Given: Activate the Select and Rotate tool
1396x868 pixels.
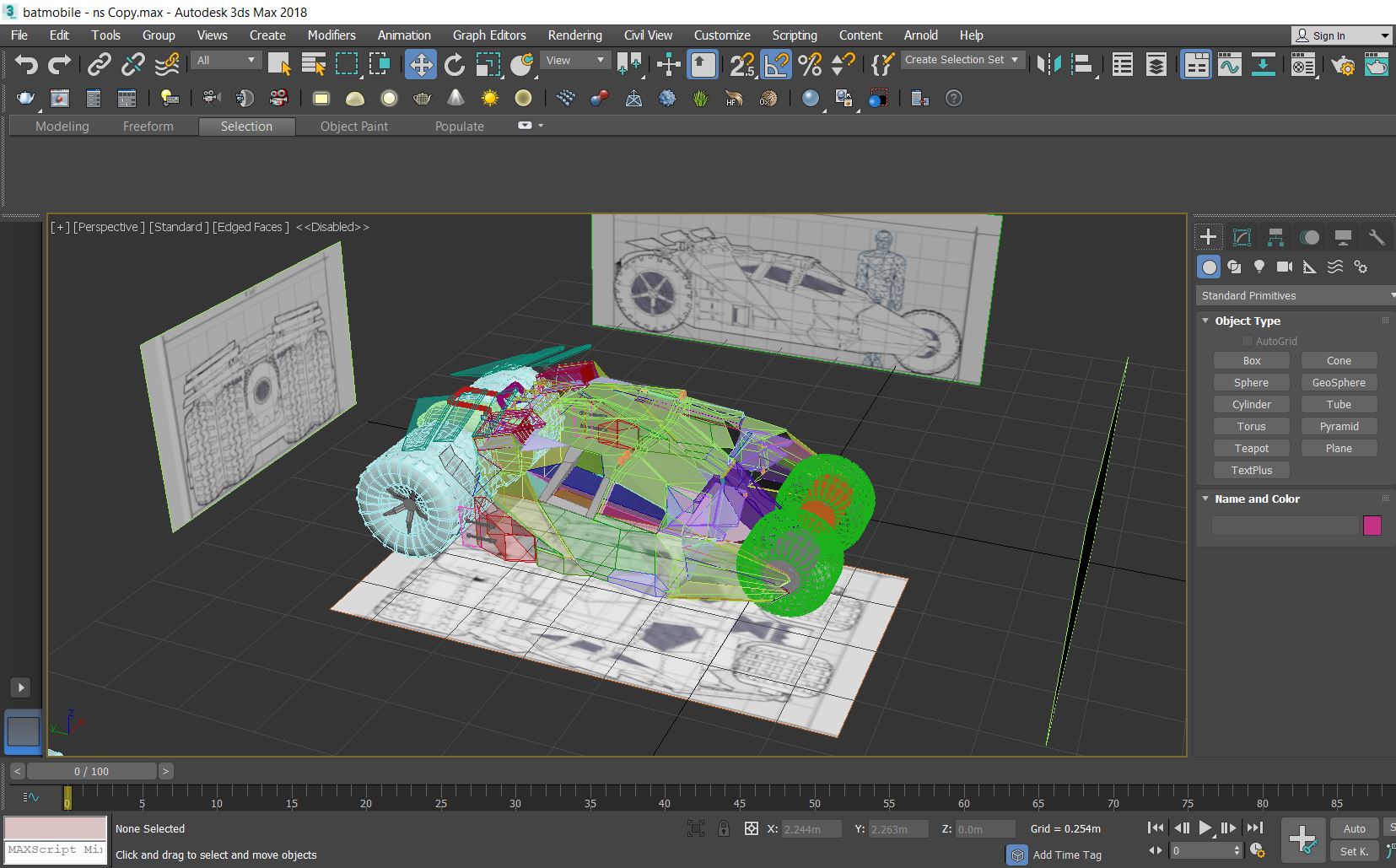Looking at the screenshot, I should (x=455, y=64).
